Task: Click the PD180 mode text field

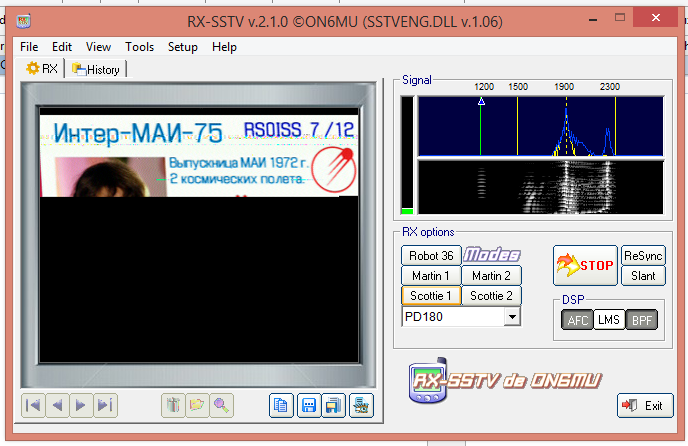Action: pos(453,317)
